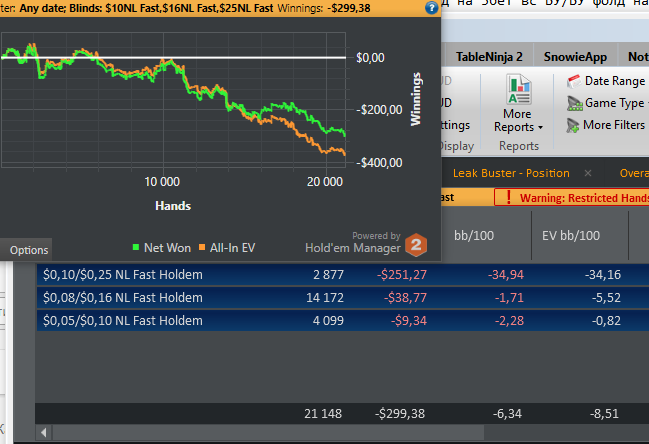Click the 14 172 hands value

click(325, 298)
